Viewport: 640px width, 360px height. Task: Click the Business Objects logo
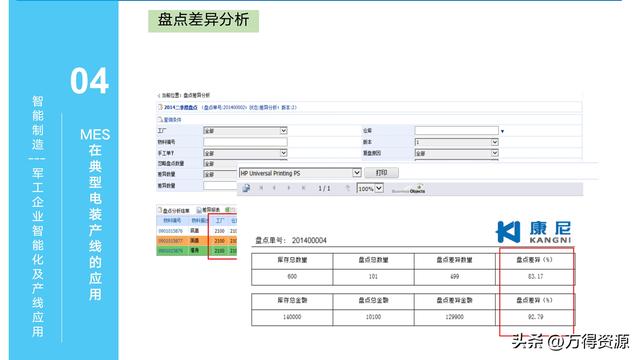408,189
